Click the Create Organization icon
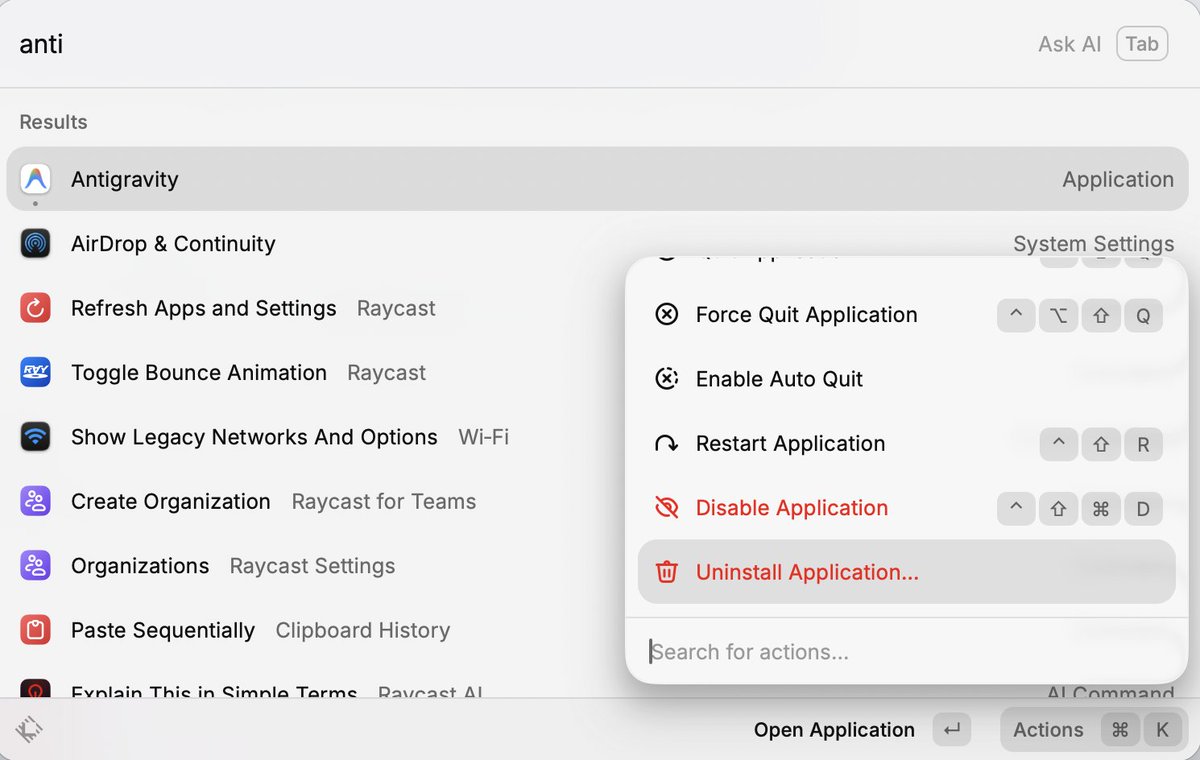 coord(35,501)
